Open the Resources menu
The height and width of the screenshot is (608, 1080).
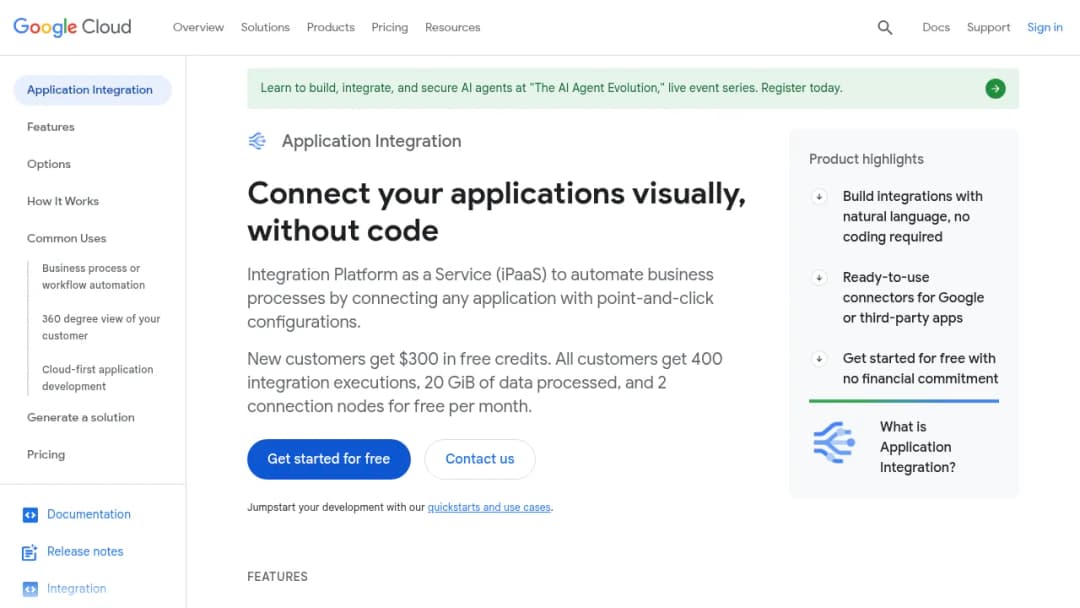point(453,28)
